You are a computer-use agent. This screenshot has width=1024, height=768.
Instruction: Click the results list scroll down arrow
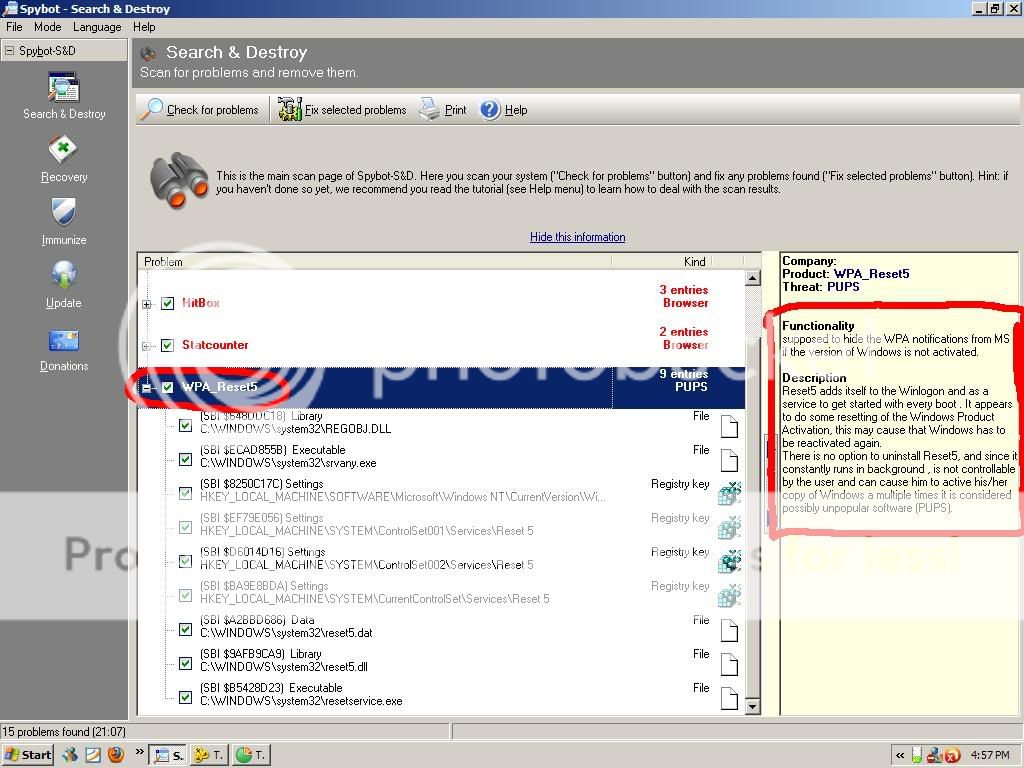pos(752,706)
